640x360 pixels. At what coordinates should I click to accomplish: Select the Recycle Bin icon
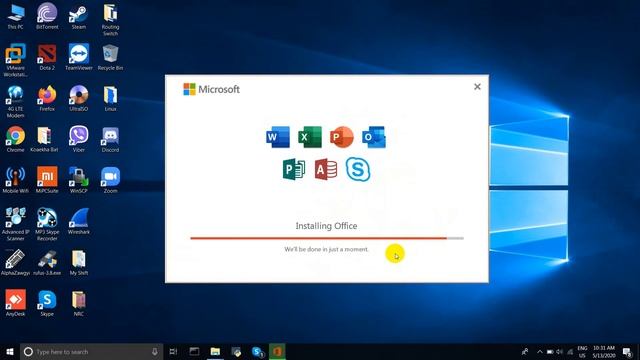(x=110, y=57)
